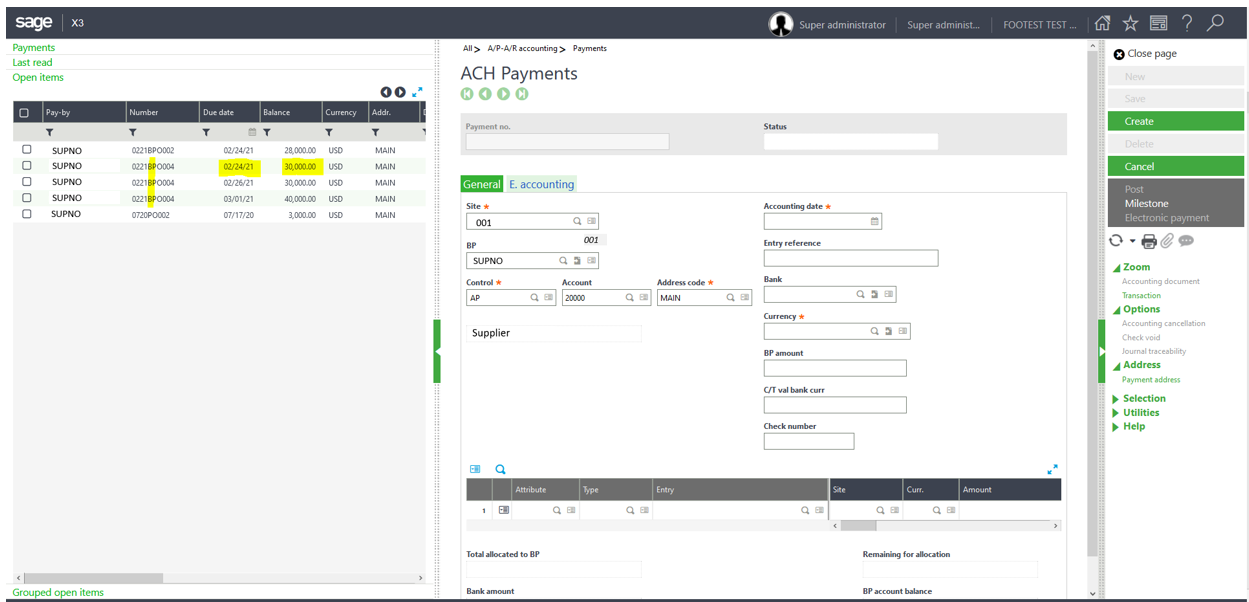This screenshot has width=1249, height=602.
Task: Open Accounting date calendar picker
Action: pos(875,222)
